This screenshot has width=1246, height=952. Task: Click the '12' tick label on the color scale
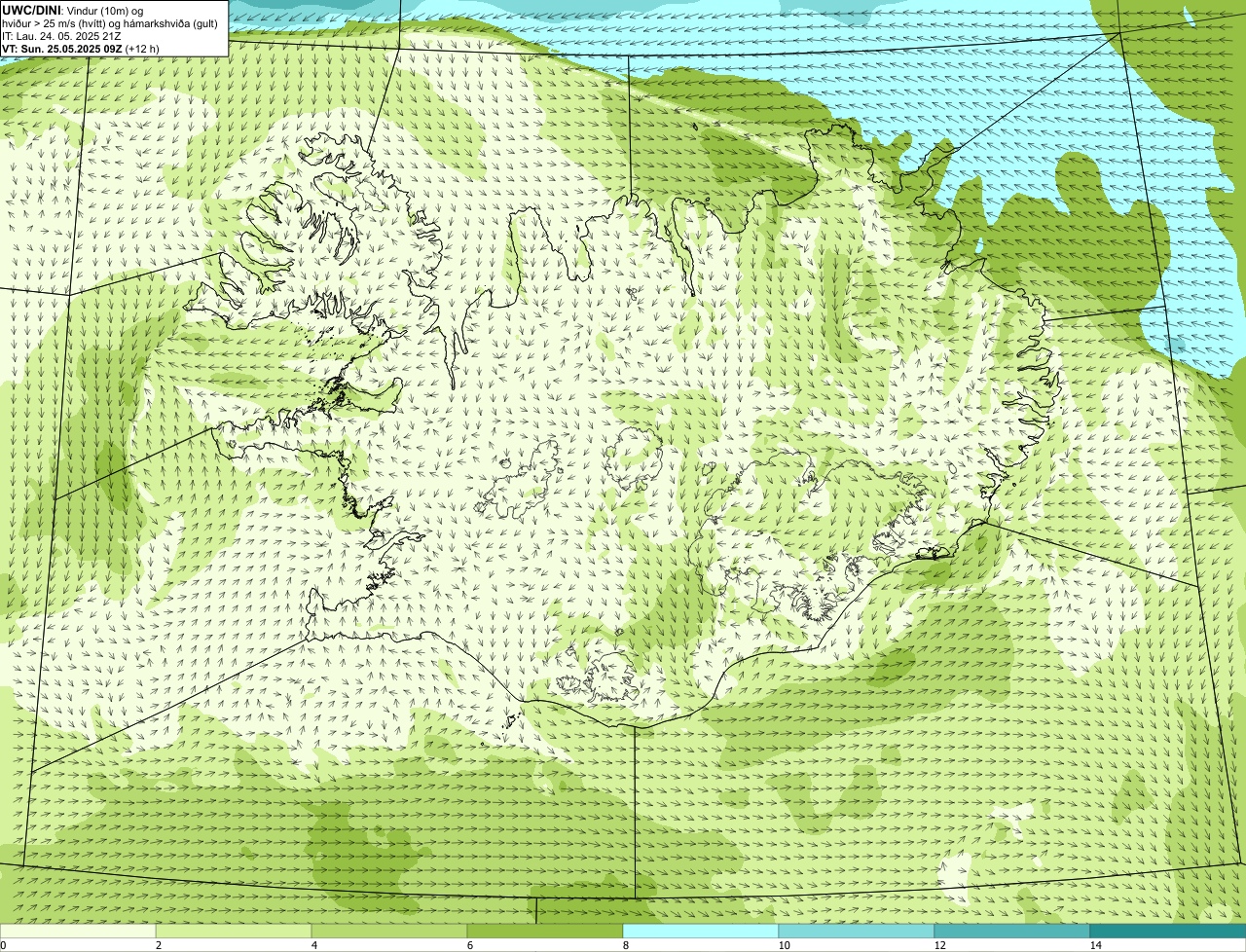click(x=939, y=945)
